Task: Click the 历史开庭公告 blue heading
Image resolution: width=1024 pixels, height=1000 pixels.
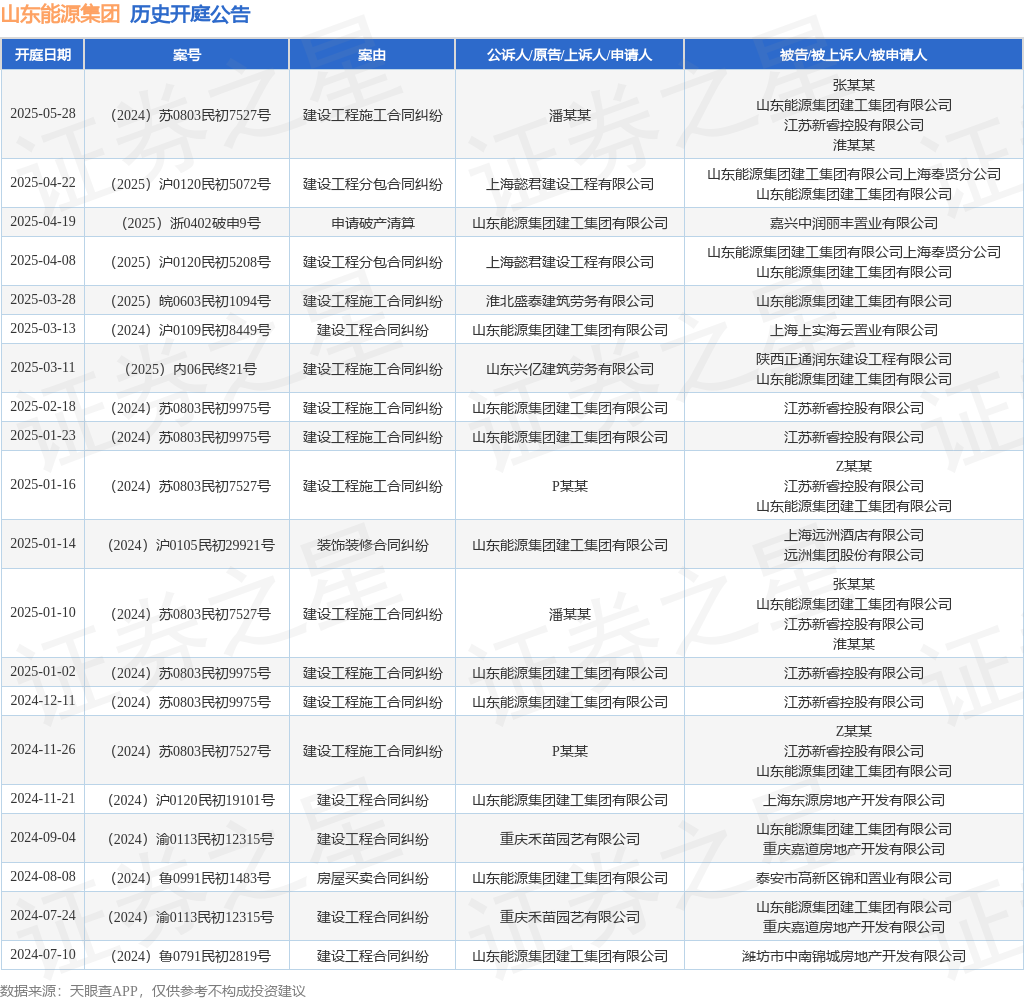Action: click(190, 14)
